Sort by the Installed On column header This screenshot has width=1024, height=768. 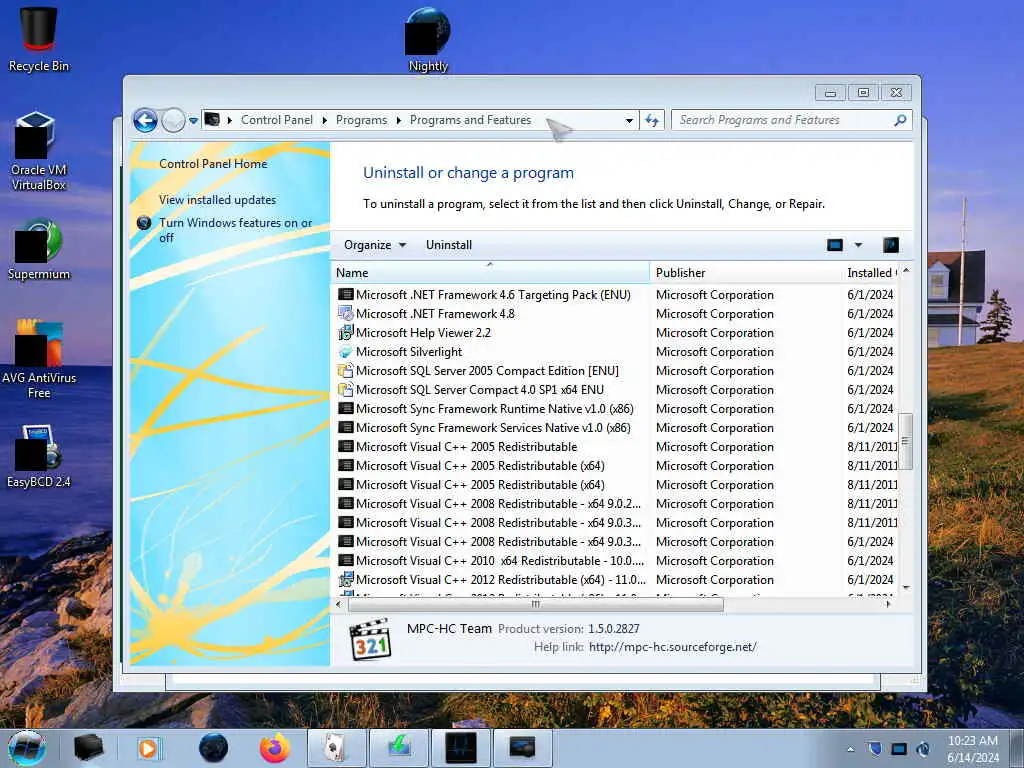tap(871, 272)
